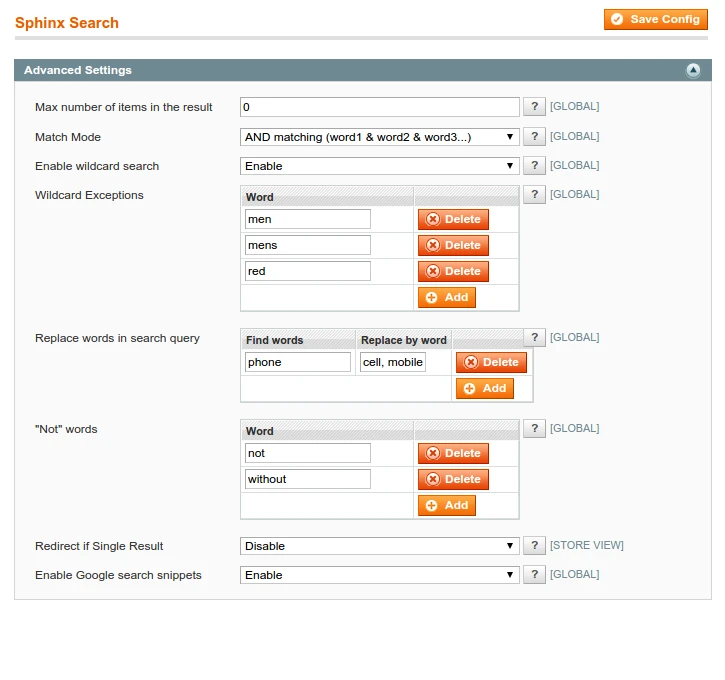This screenshot has height=680, width=725.
Task: Click the Save Config button
Action: point(655,19)
